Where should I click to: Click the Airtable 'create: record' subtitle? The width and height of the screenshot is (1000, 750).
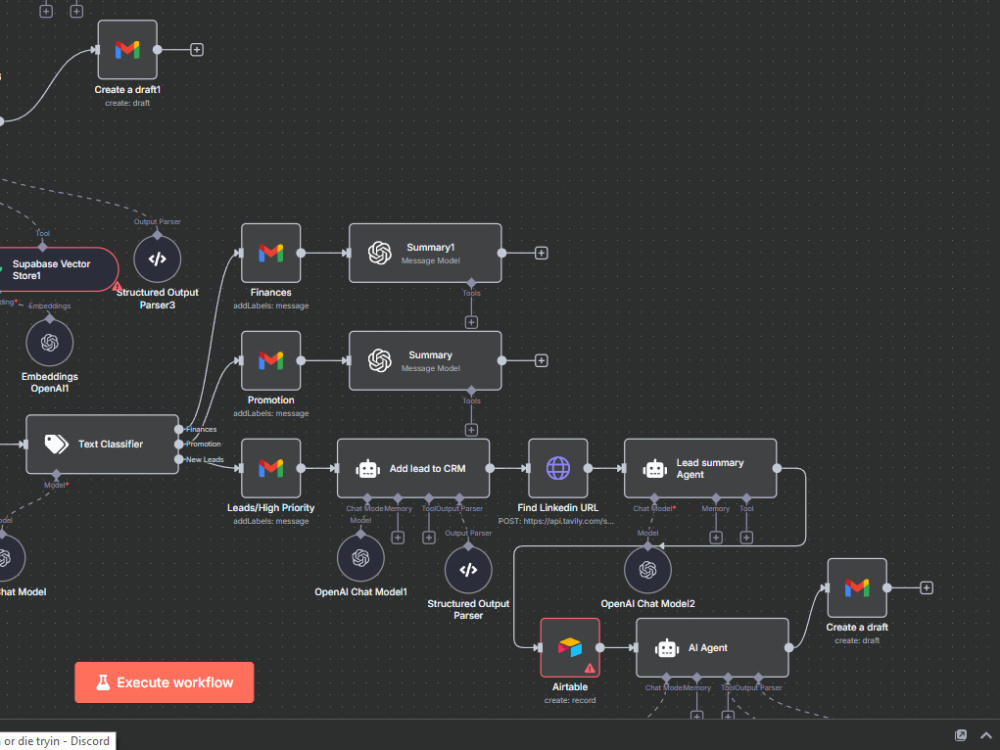point(570,700)
